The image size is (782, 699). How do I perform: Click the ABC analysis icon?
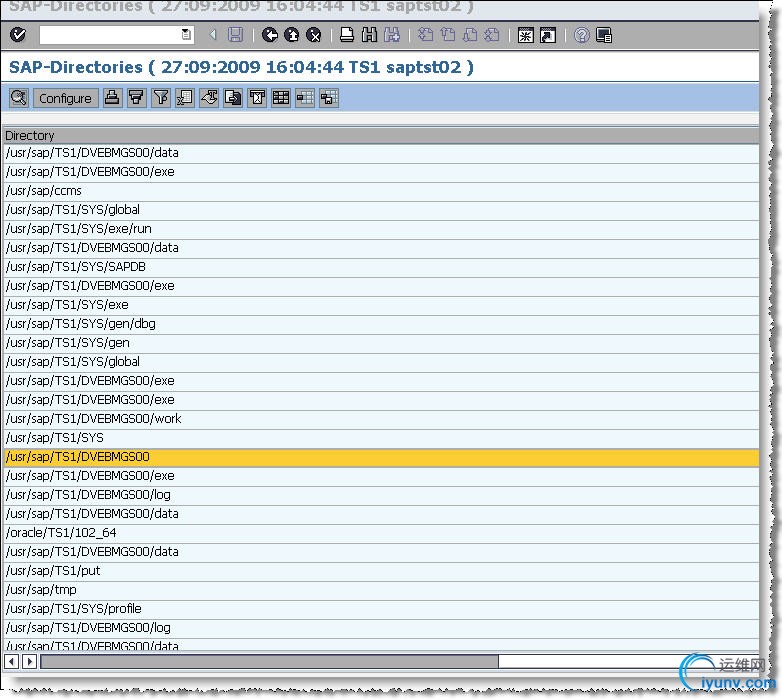pyautogui.click(x=257, y=98)
